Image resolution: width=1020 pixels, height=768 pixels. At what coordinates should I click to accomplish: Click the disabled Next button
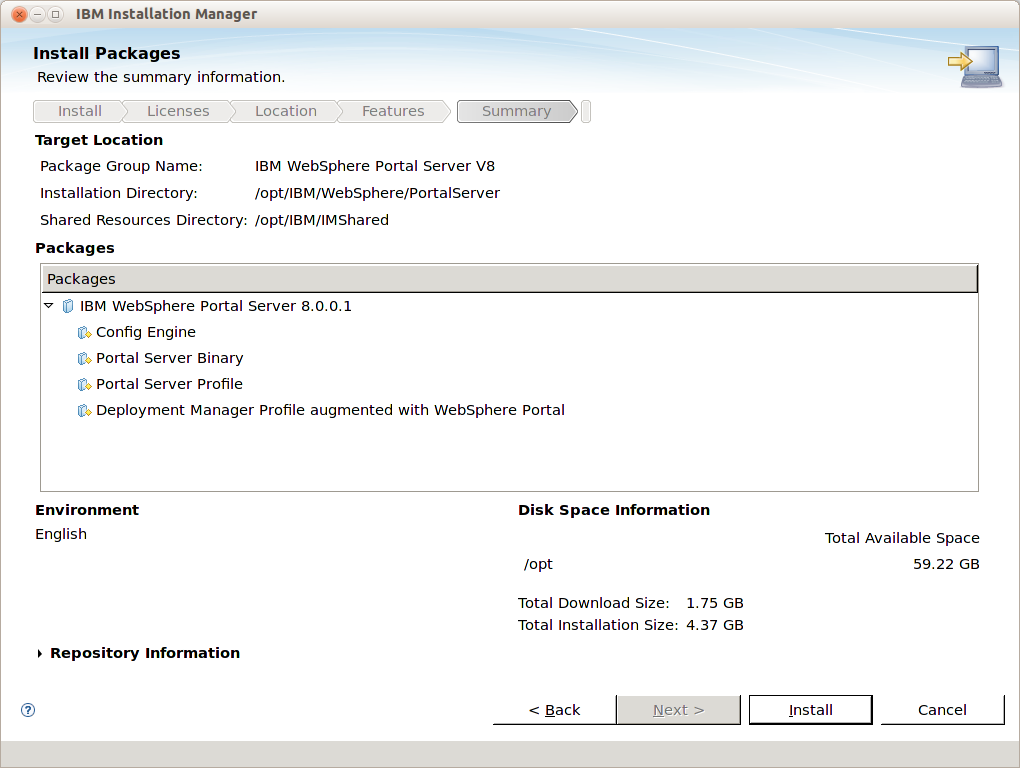[678, 710]
